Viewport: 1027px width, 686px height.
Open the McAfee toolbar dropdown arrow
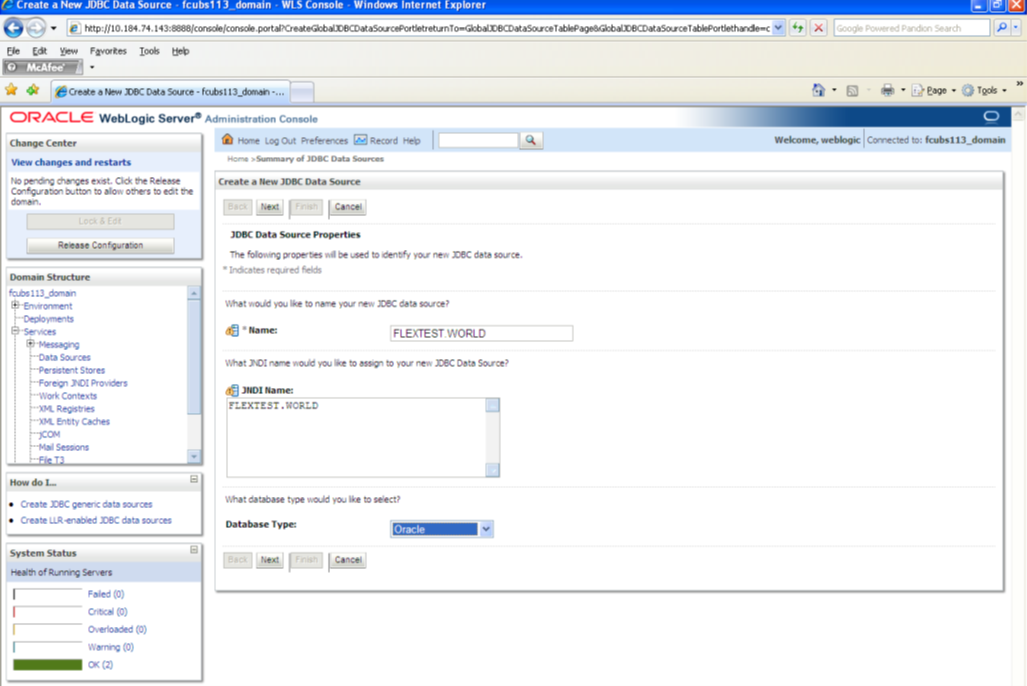pos(92,67)
